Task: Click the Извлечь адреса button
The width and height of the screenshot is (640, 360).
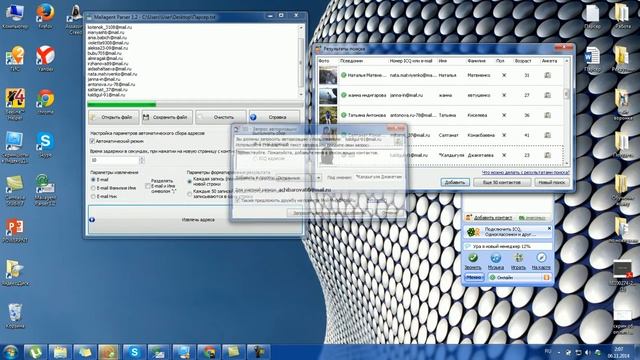Action: (x=195, y=220)
